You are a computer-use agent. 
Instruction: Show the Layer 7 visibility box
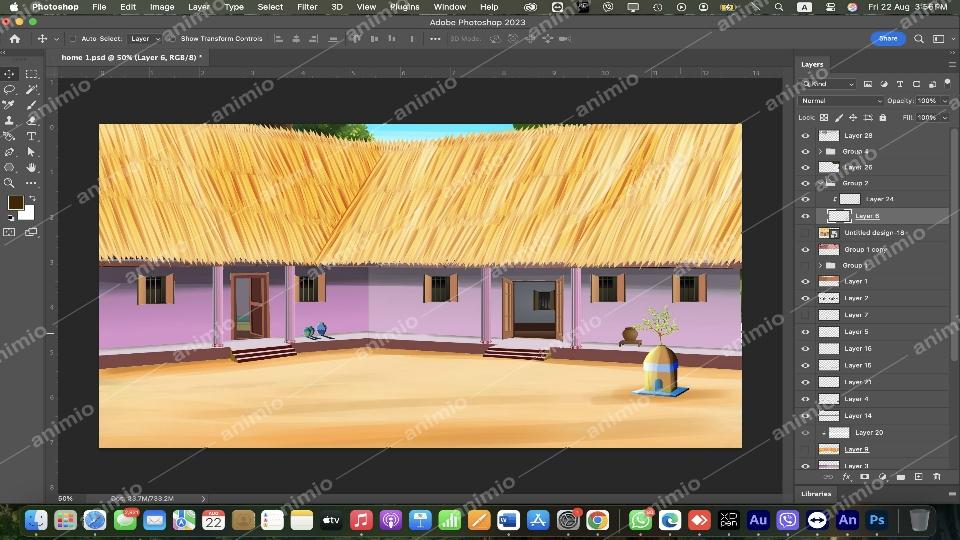point(805,315)
